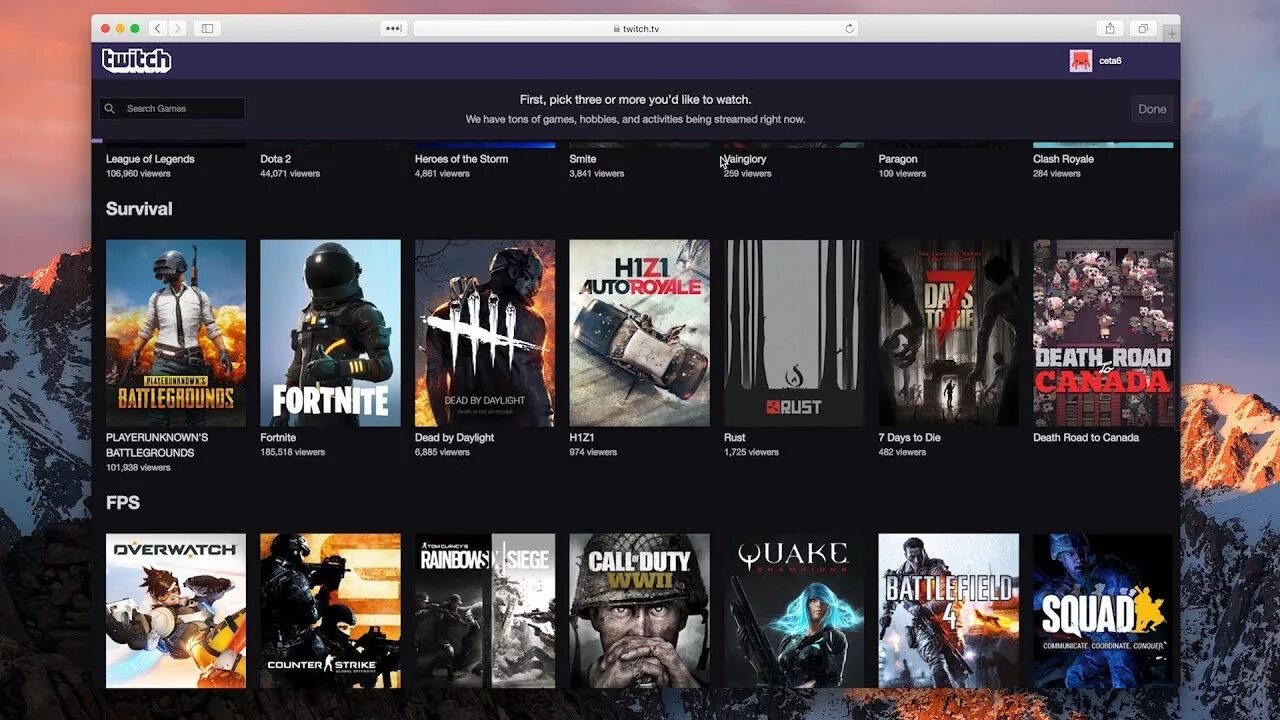Toggle the Safari sidebar button

tap(207, 29)
